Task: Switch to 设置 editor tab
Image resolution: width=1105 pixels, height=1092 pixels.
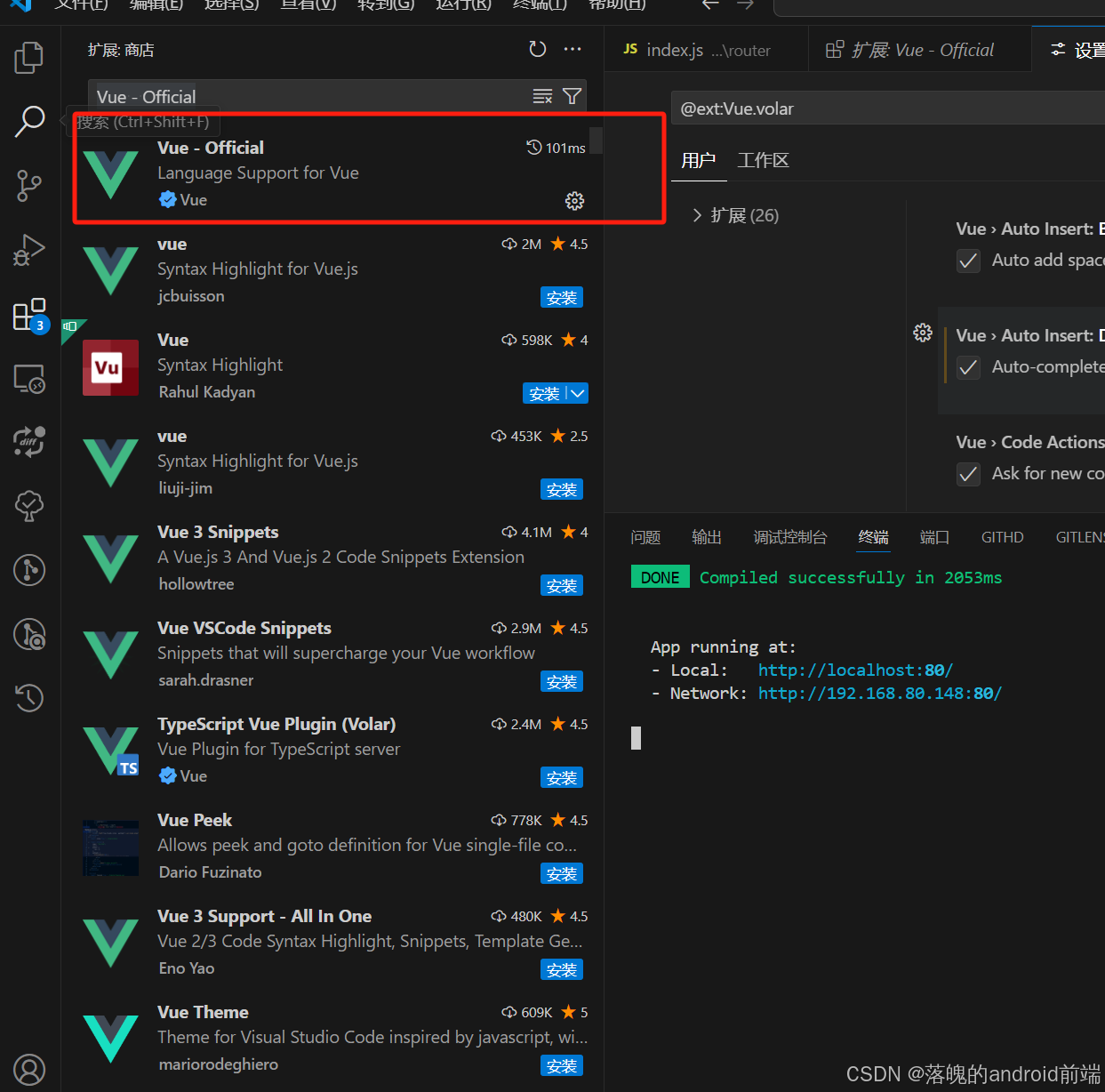Action: point(1069,50)
